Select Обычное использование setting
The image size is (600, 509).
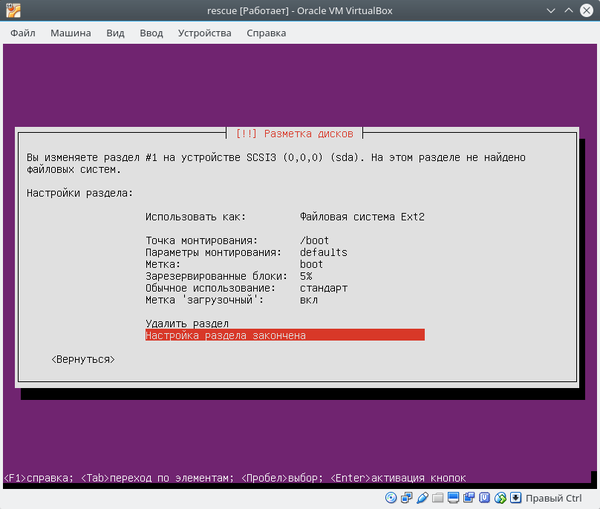pos(285,288)
